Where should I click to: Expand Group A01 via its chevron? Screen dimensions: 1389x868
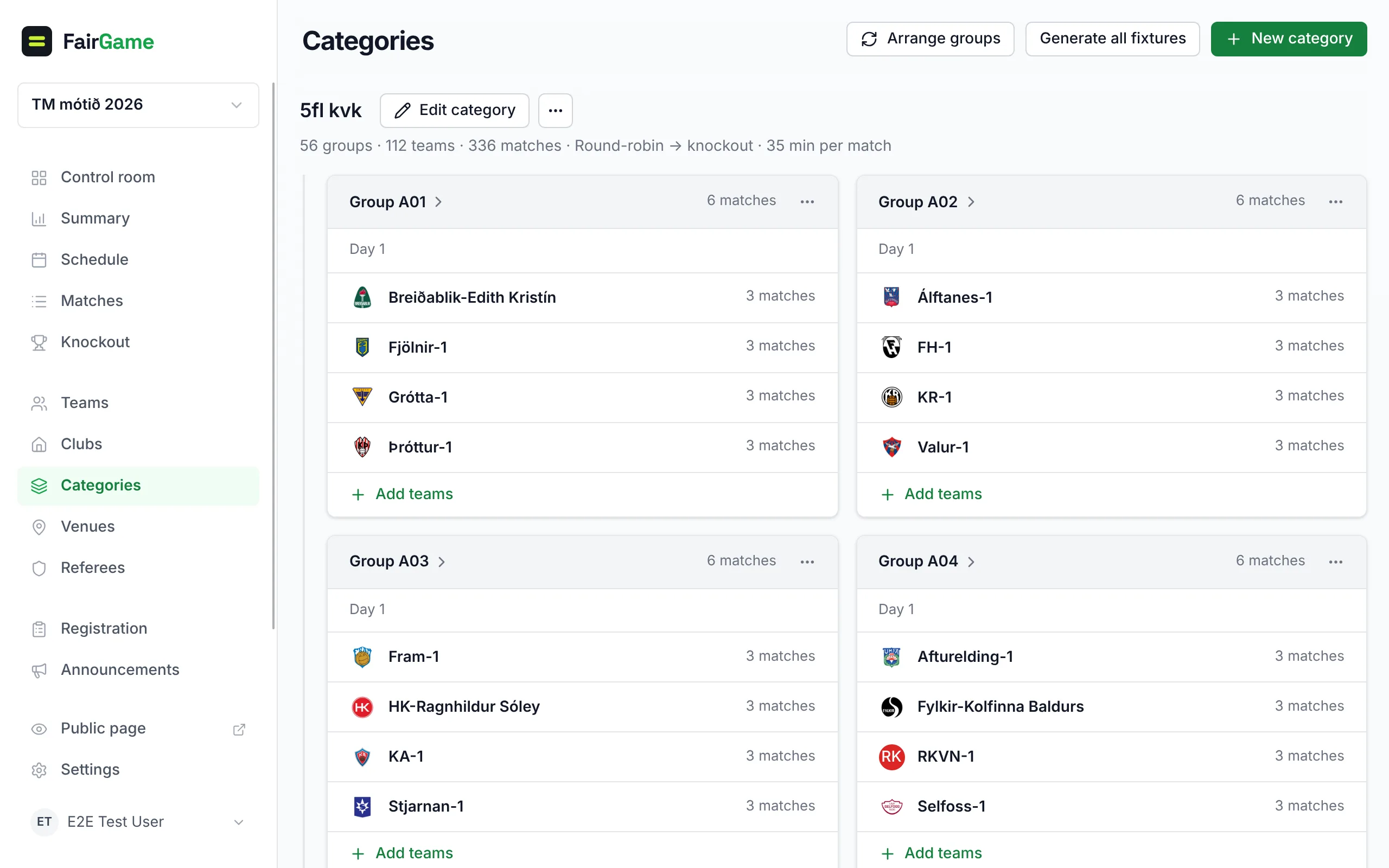(438, 202)
